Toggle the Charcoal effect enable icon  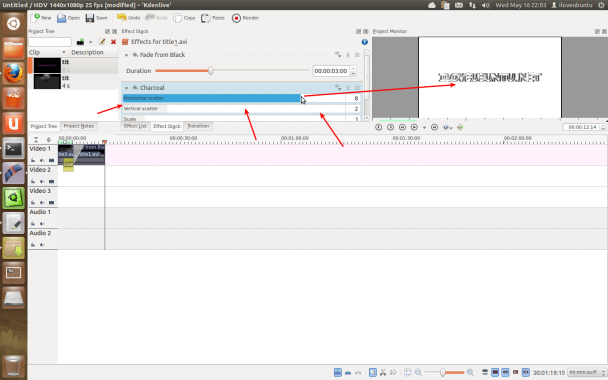pos(135,88)
